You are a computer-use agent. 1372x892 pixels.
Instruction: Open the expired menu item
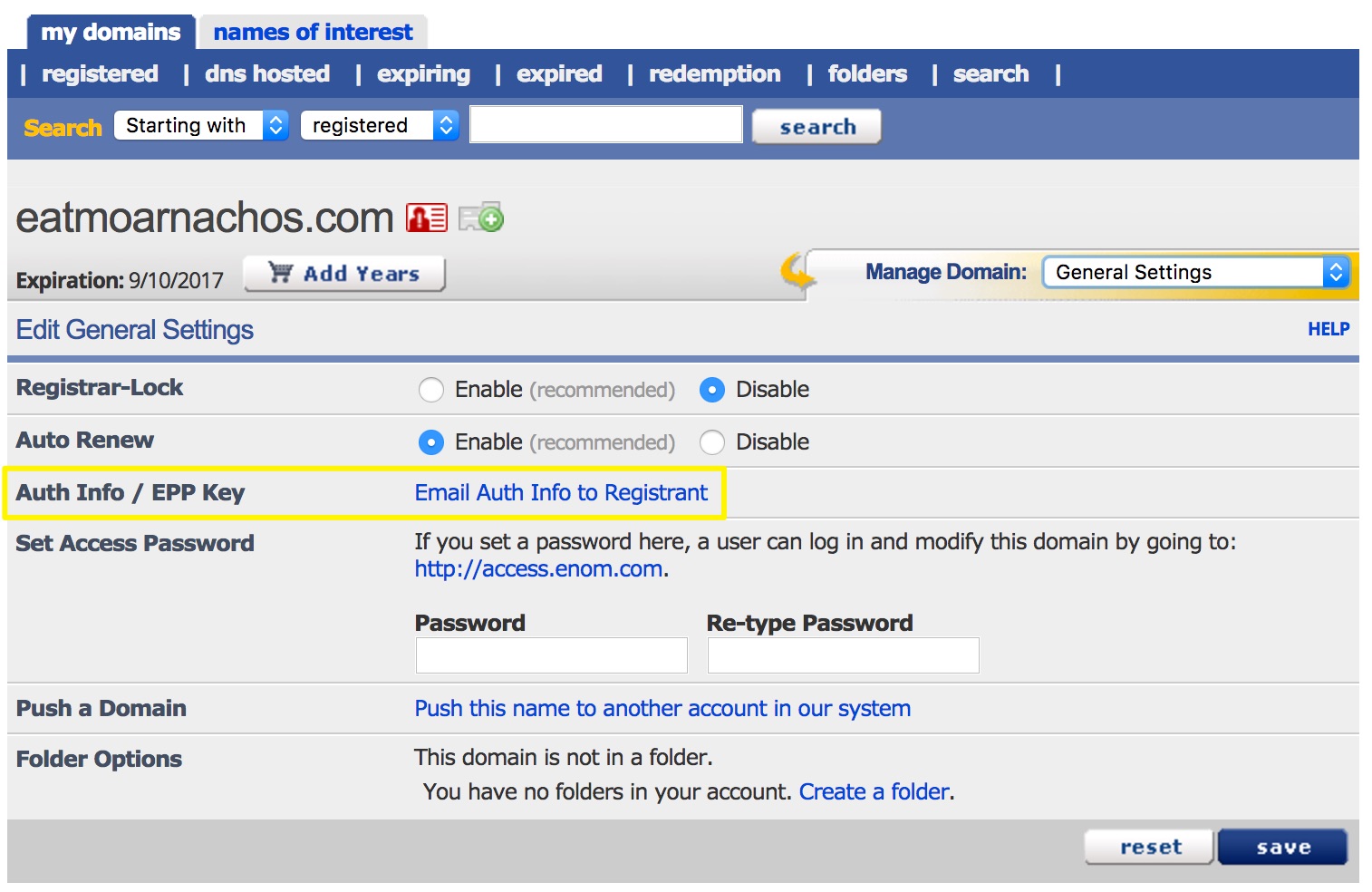coord(559,73)
